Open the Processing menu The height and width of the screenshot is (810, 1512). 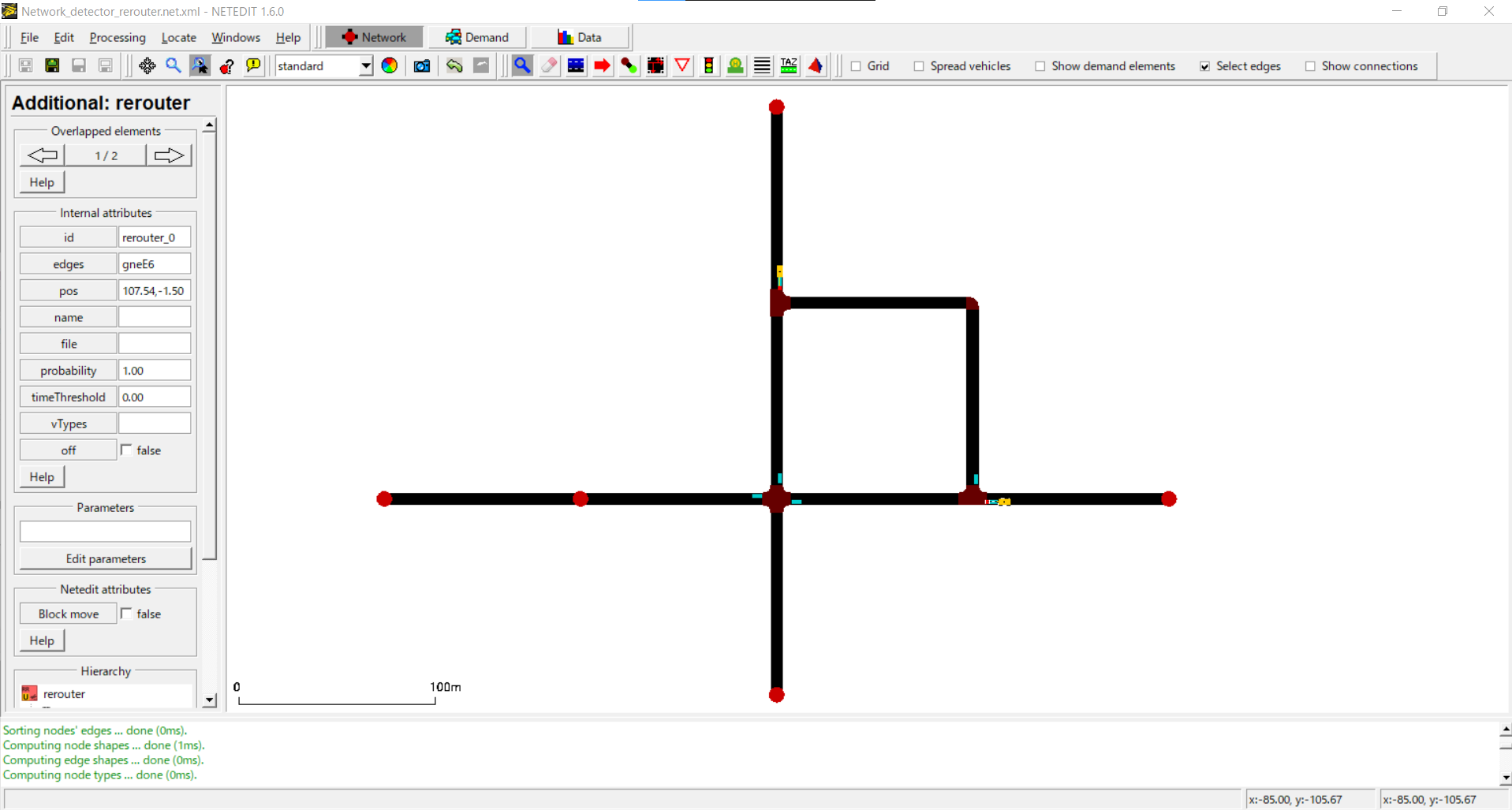[117, 37]
